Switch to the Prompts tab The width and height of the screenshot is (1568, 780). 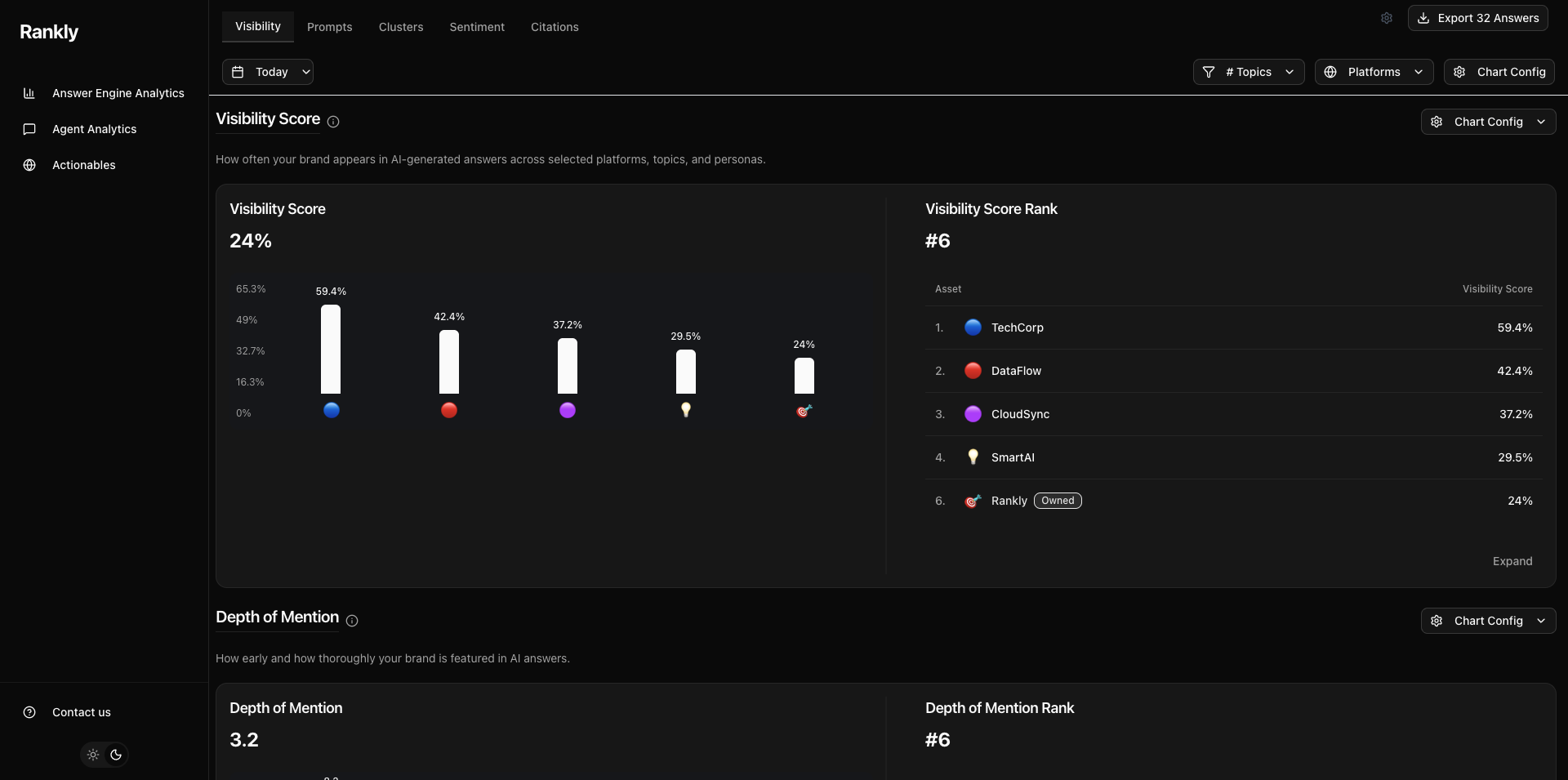click(329, 27)
